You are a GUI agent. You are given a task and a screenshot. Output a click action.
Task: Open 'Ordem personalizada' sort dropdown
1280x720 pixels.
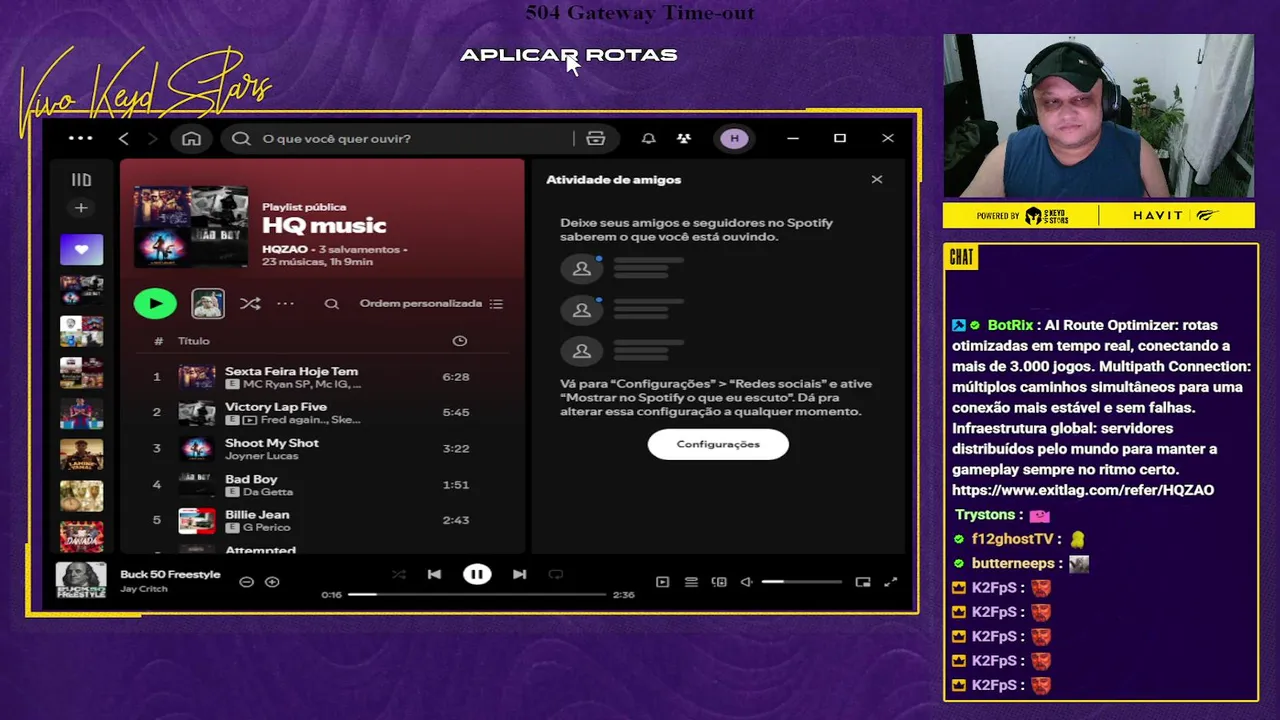[431, 303]
